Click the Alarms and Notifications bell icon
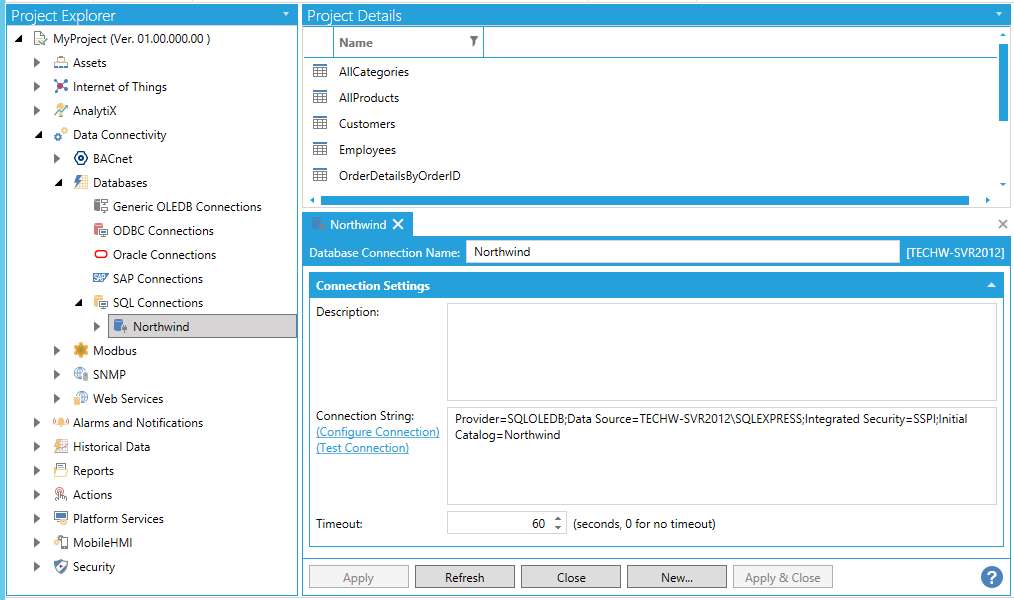This screenshot has width=1014, height=600. 61,423
